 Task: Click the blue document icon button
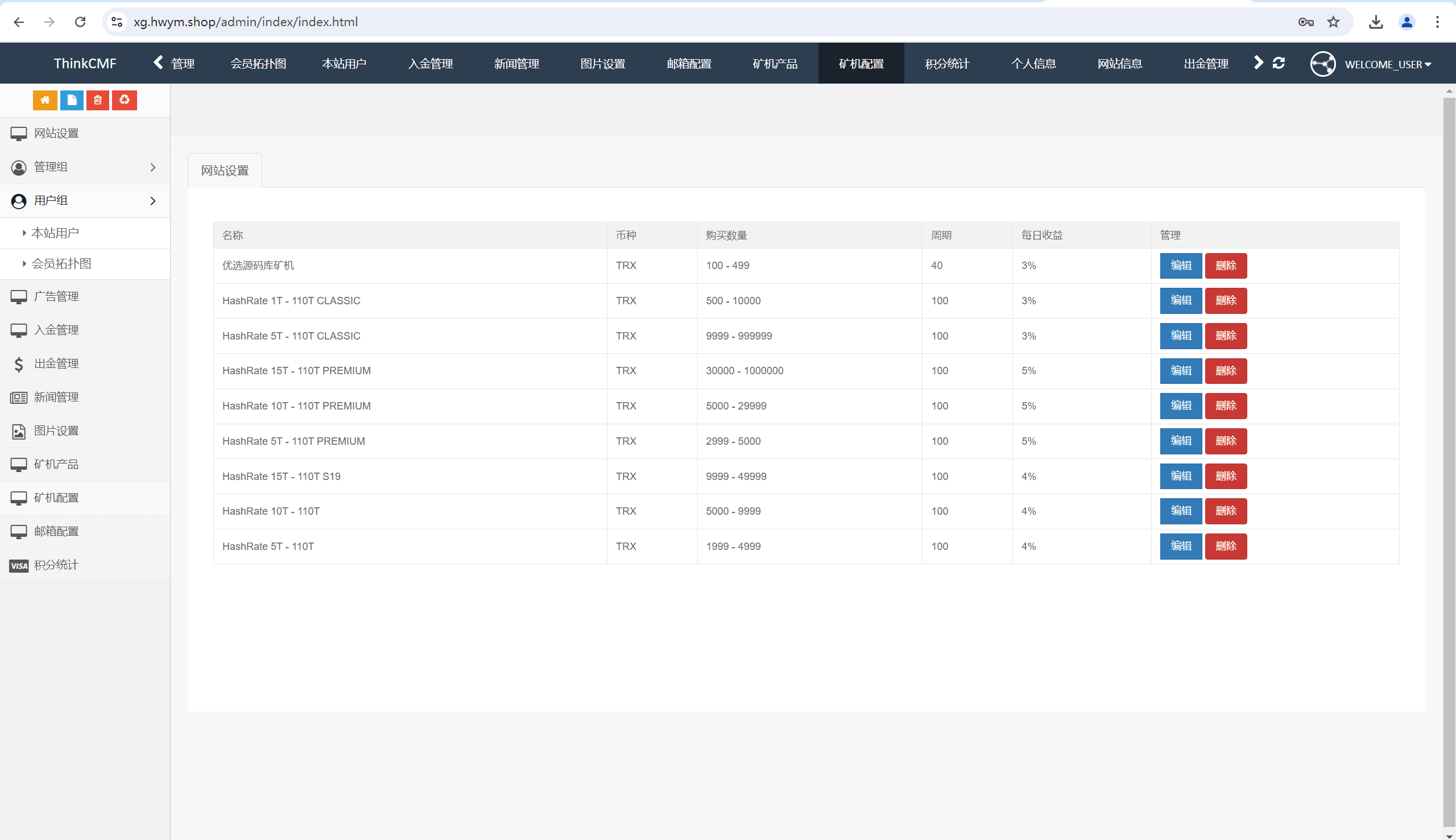72,101
